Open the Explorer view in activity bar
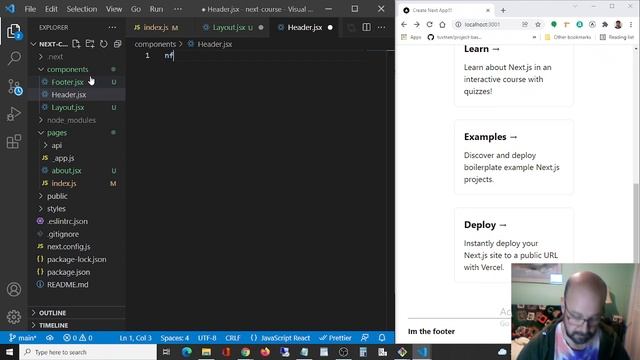 click(13, 31)
